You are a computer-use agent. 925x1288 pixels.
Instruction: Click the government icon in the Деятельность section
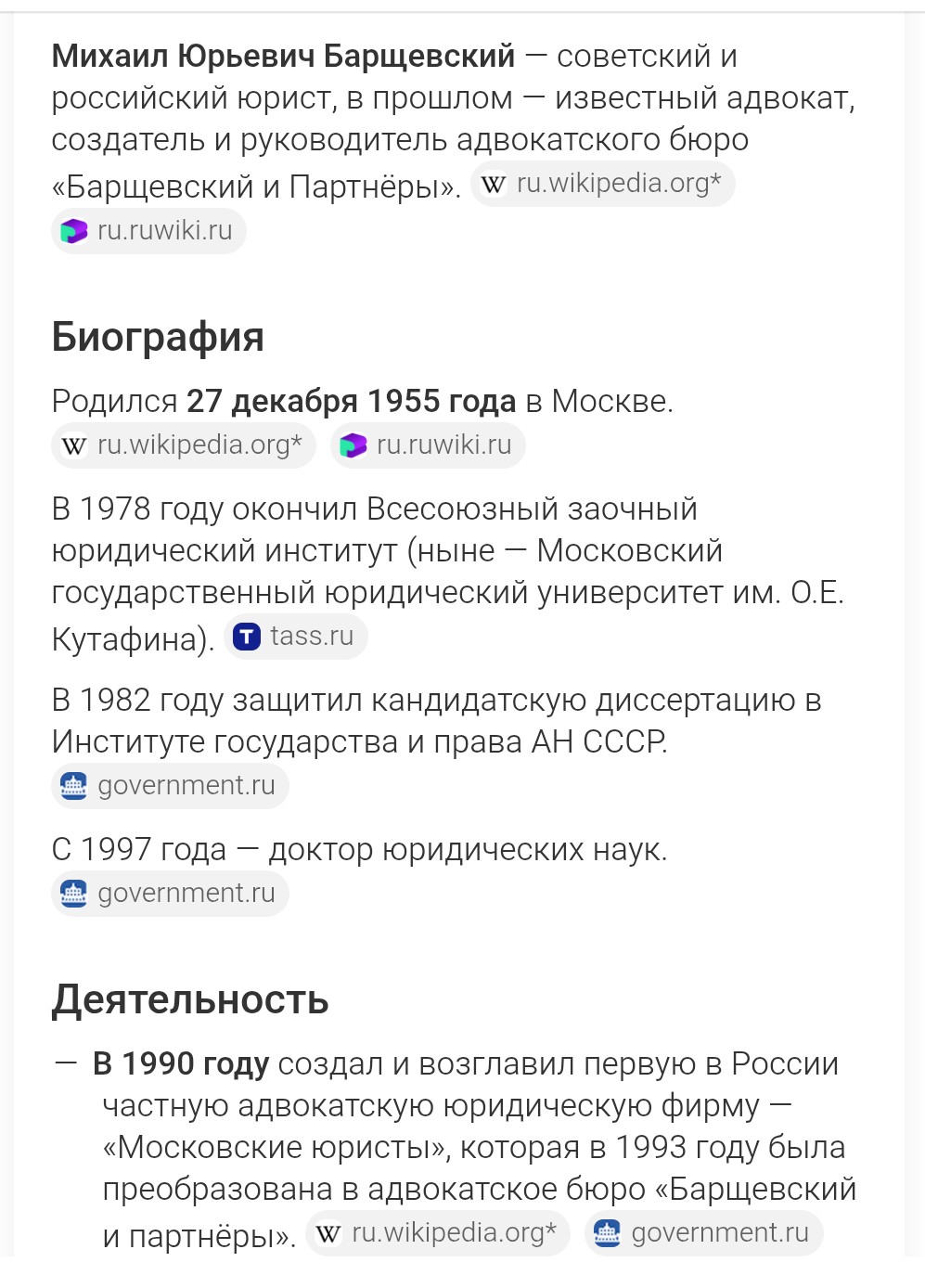[608, 1233]
